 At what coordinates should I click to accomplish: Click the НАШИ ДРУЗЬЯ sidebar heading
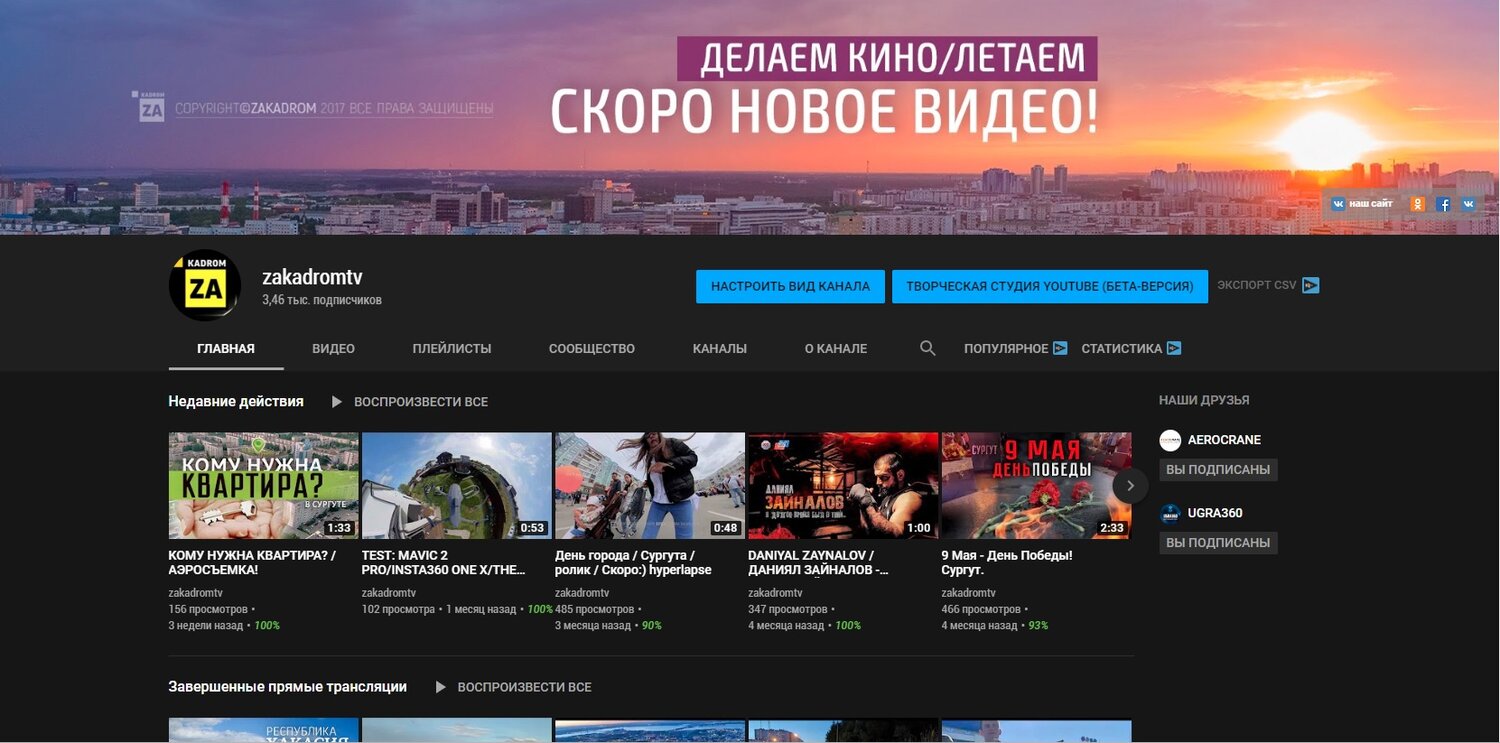coord(1204,400)
